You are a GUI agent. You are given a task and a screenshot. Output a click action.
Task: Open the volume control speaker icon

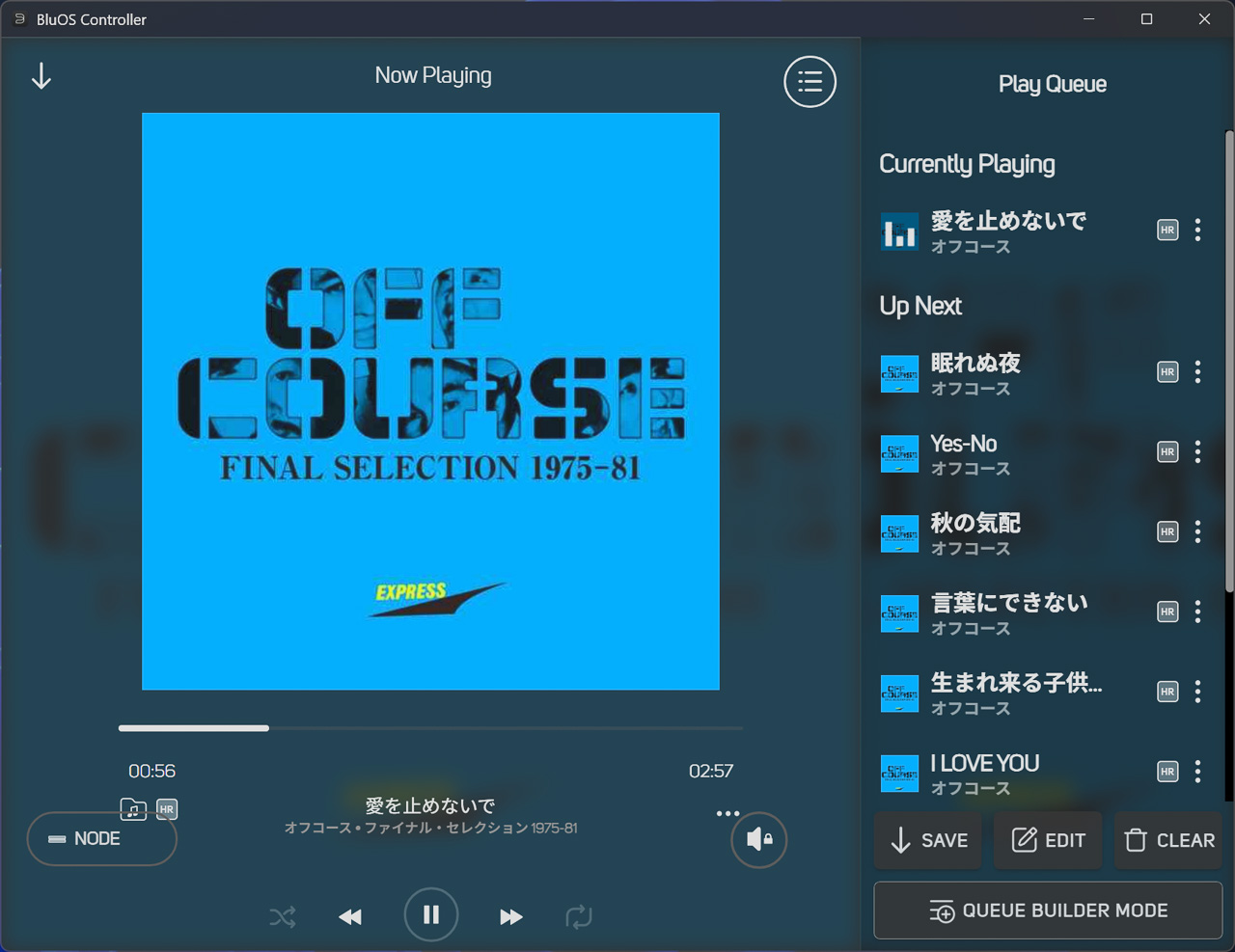pyautogui.click(x=759, y=839)
